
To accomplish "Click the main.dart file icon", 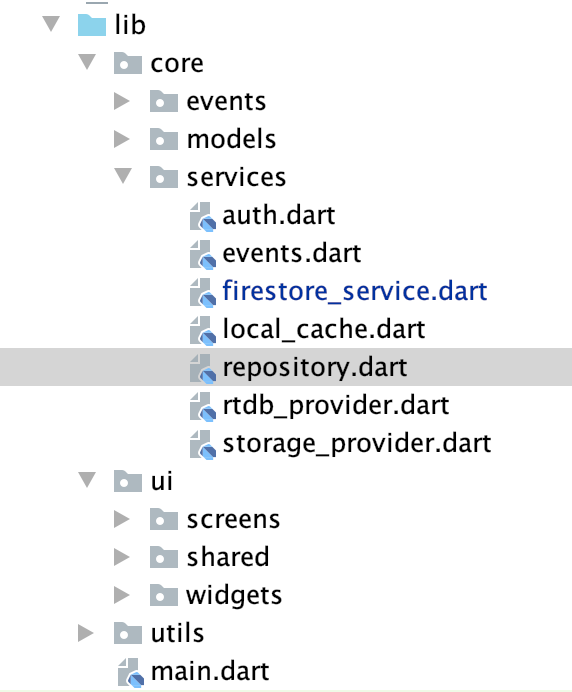I will pyautogui.click(x=131, y=673).
